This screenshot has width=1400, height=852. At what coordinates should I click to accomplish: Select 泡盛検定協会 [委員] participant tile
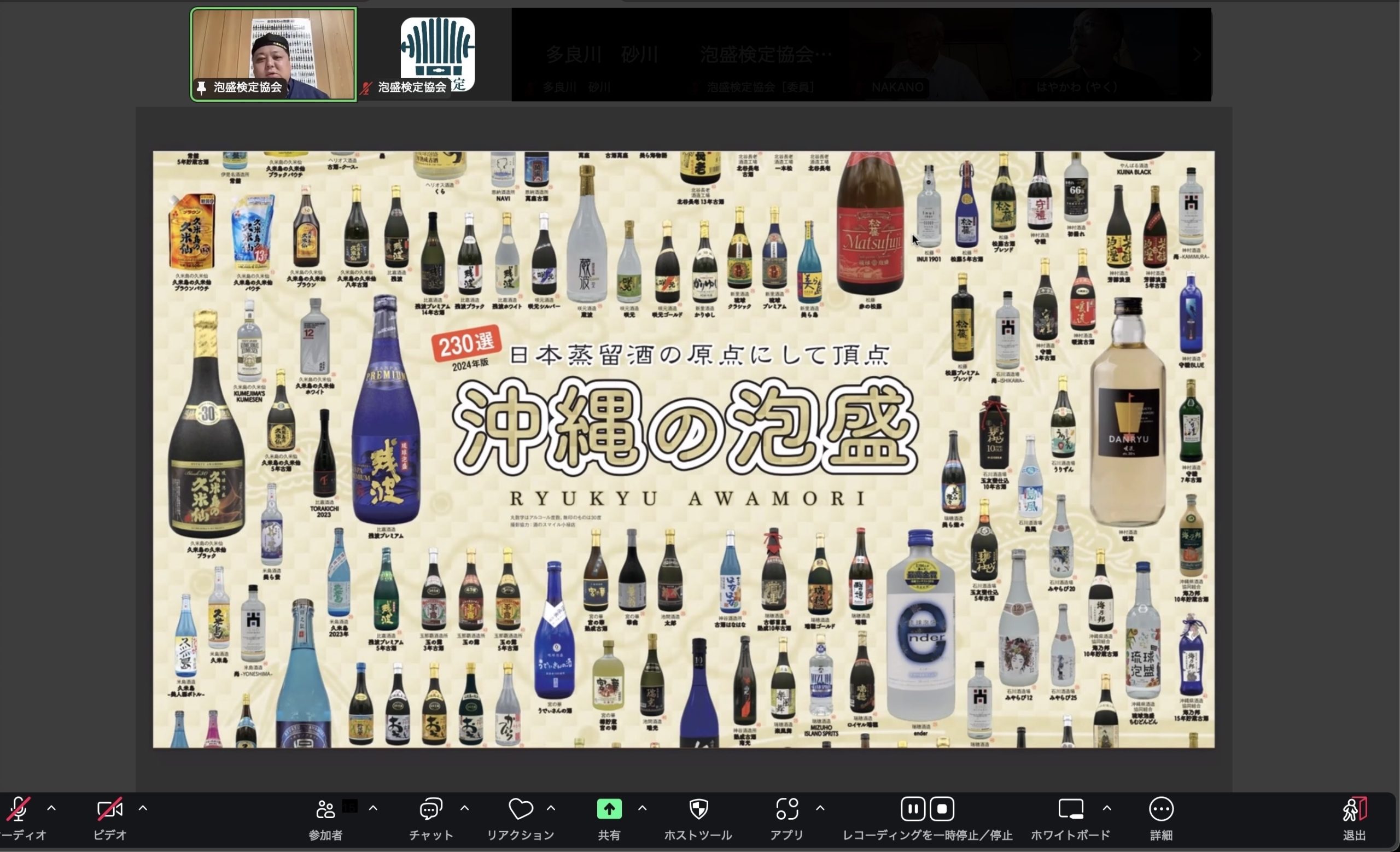coord(765,56)
